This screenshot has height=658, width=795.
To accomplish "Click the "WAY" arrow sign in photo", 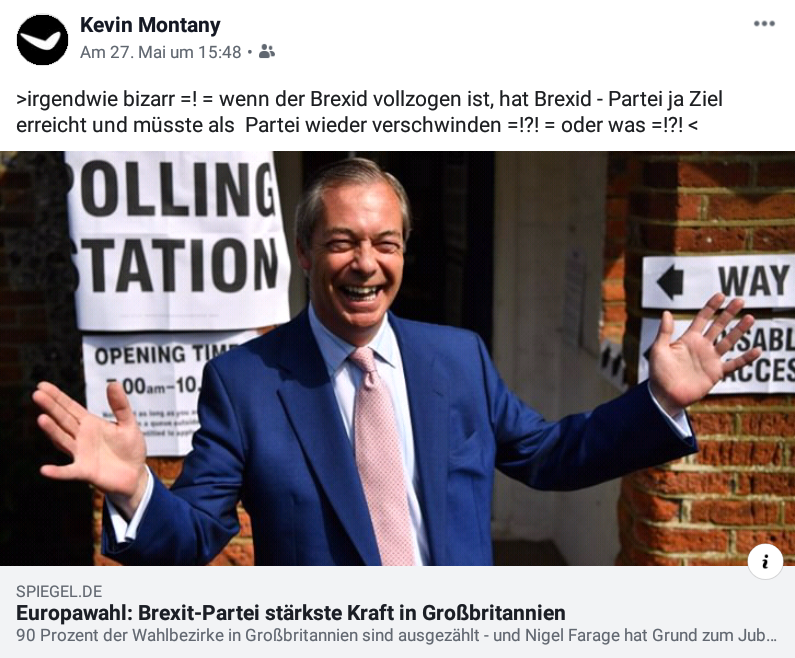I will (x=718, y=281).
